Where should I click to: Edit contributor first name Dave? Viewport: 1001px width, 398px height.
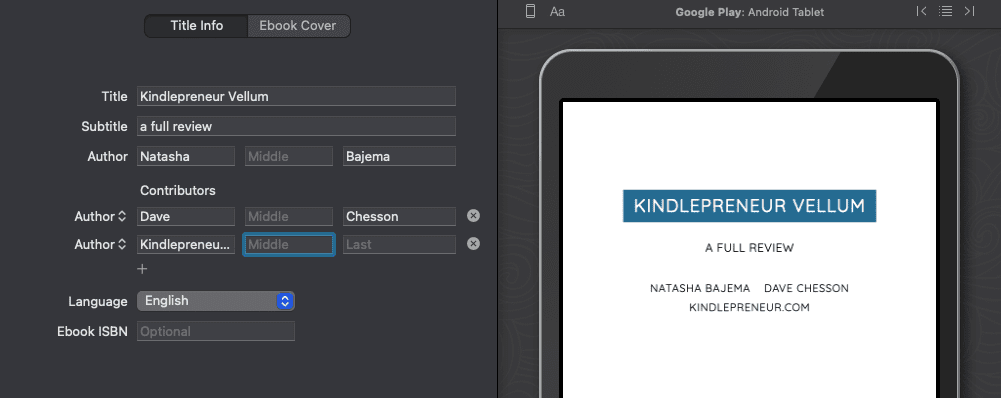point(186,217)
